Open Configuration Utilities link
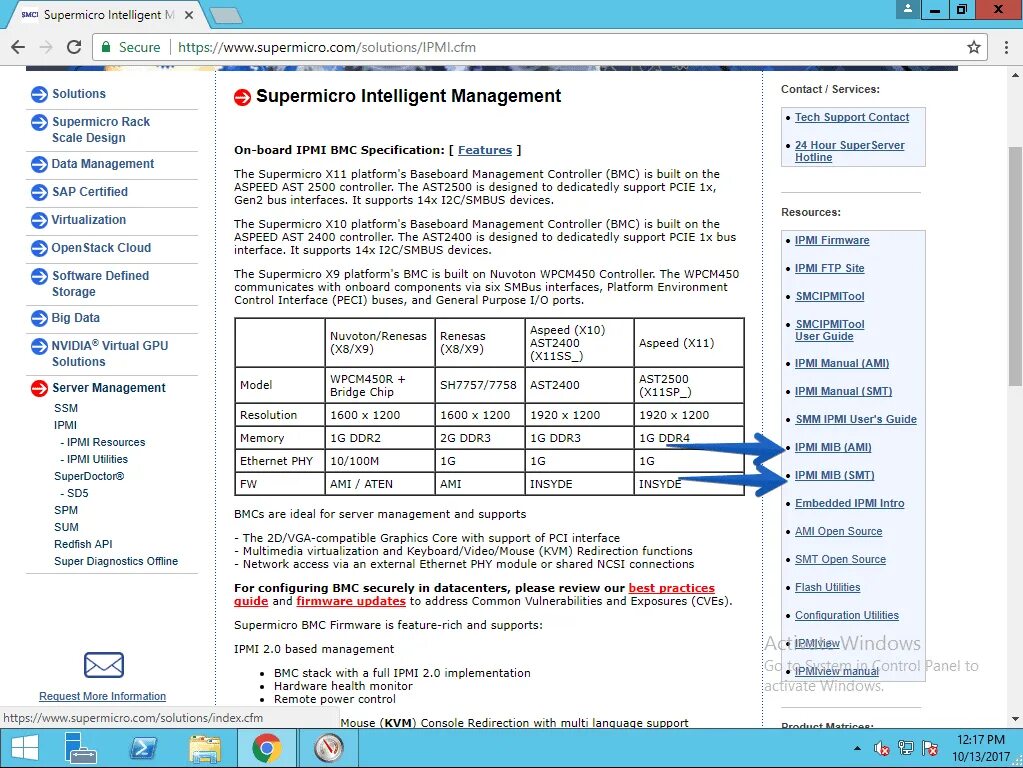The height and width of the screenshot is (768, 1023). [847, 616]
